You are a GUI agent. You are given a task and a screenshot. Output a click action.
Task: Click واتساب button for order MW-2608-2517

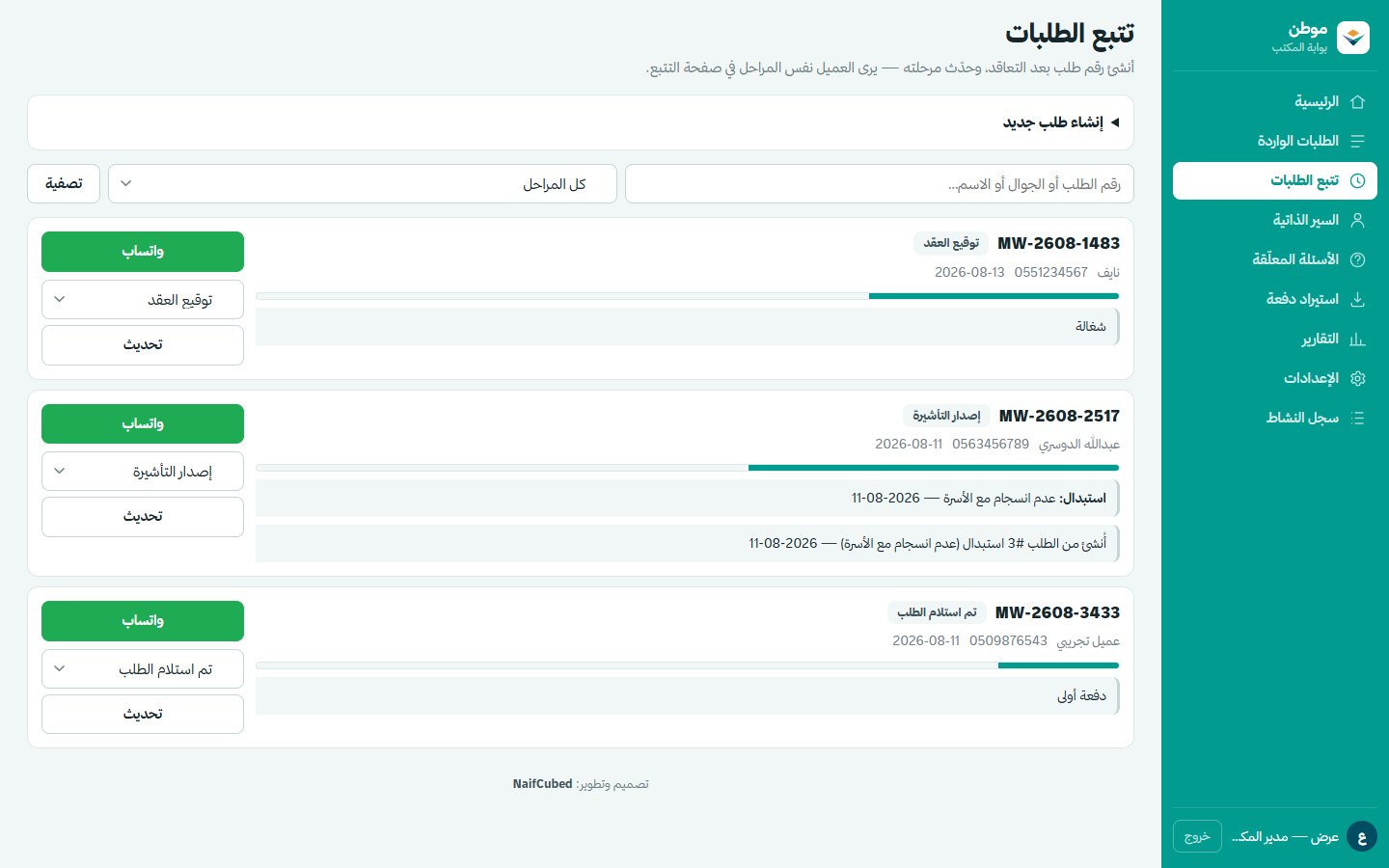pyautogui.click(x=143, y=424)
